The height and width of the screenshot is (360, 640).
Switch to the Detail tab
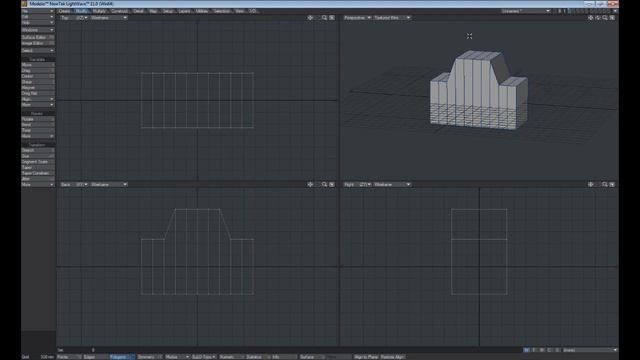[139, 11]
